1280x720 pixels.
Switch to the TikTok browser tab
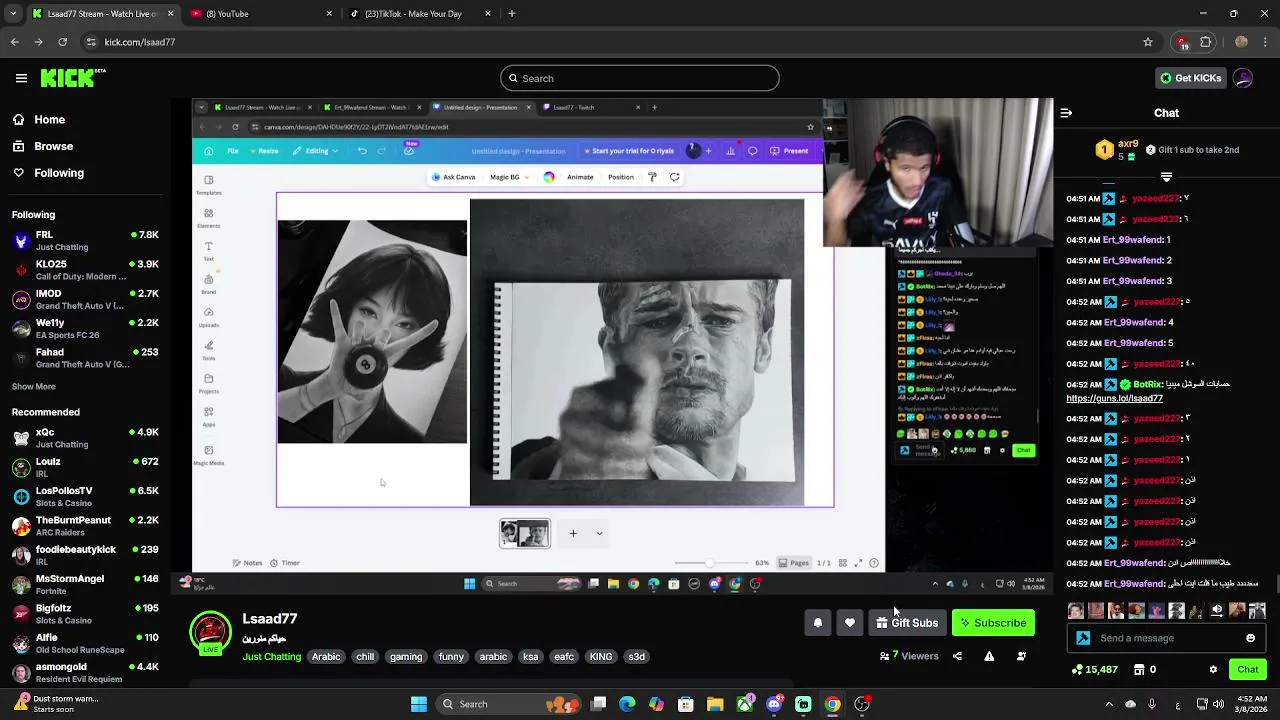click(420, 14)
